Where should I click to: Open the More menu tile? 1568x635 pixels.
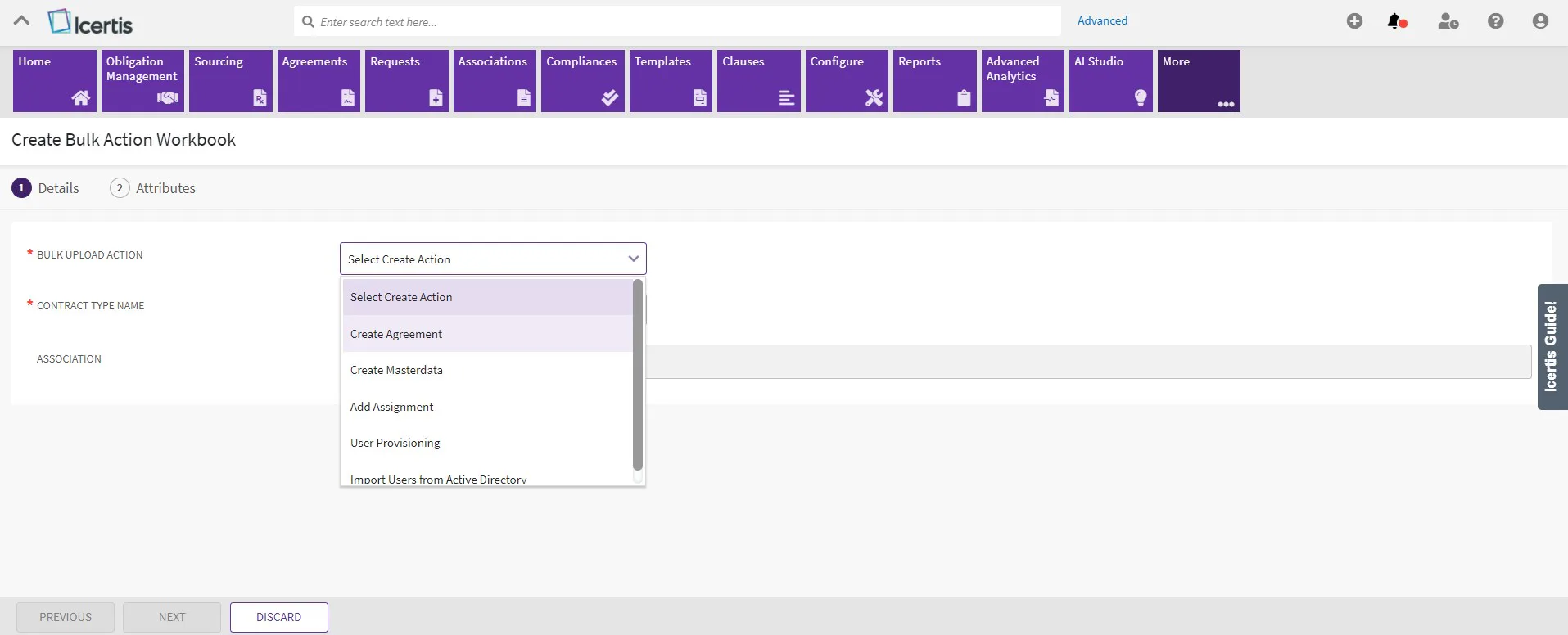[x=1199, y=81]
